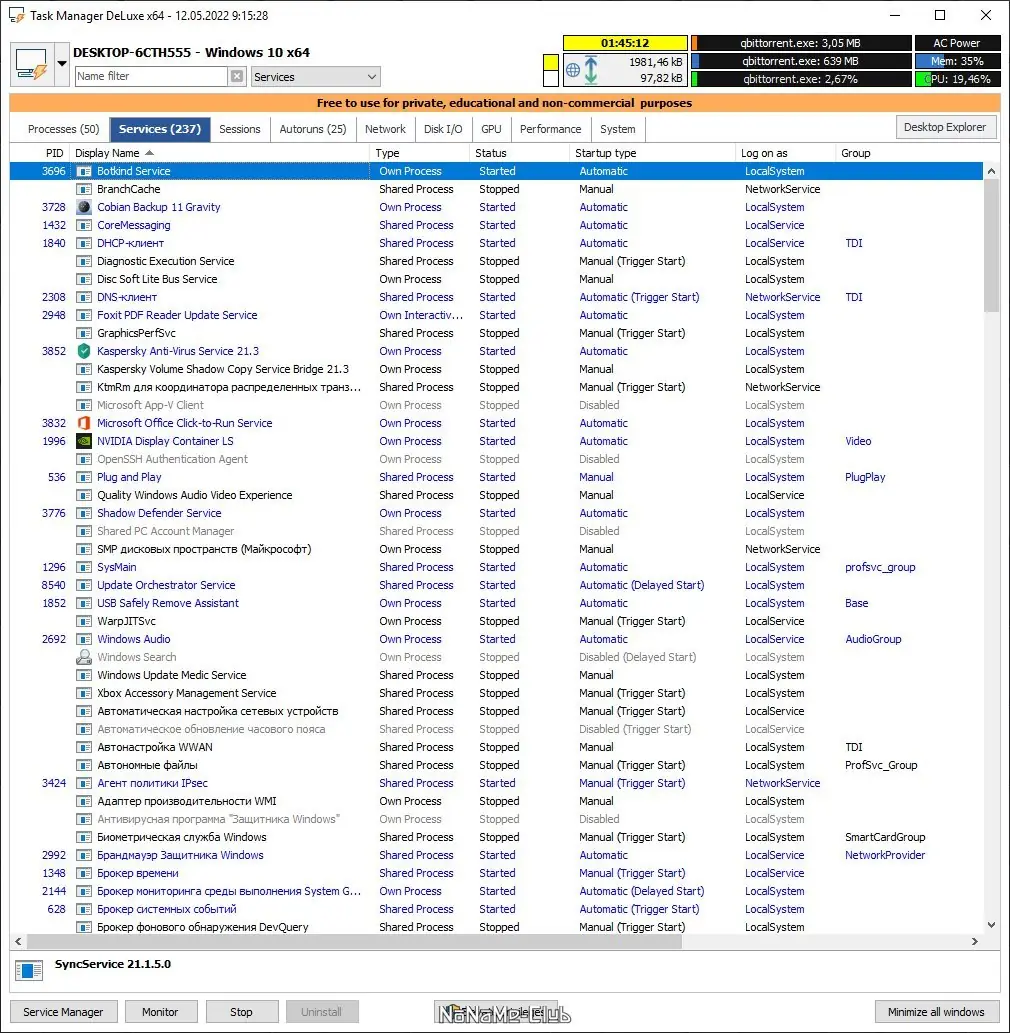Clear the Name filter with the X icon

[237, 76]
